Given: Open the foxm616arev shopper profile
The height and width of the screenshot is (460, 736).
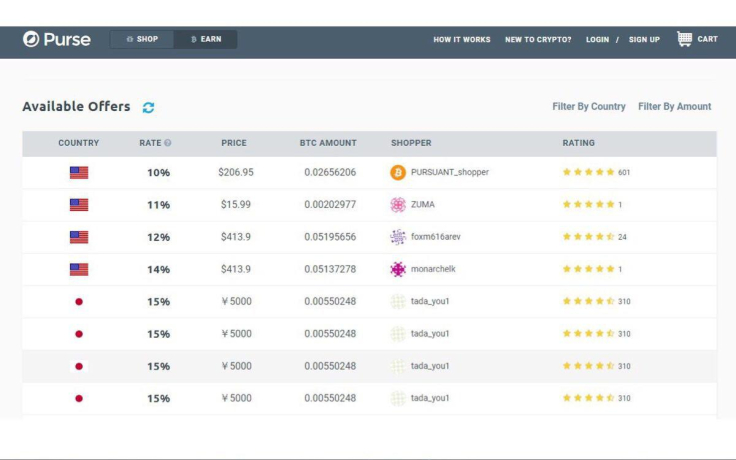Looking at the screenshot, I should (x=436, y=237).
